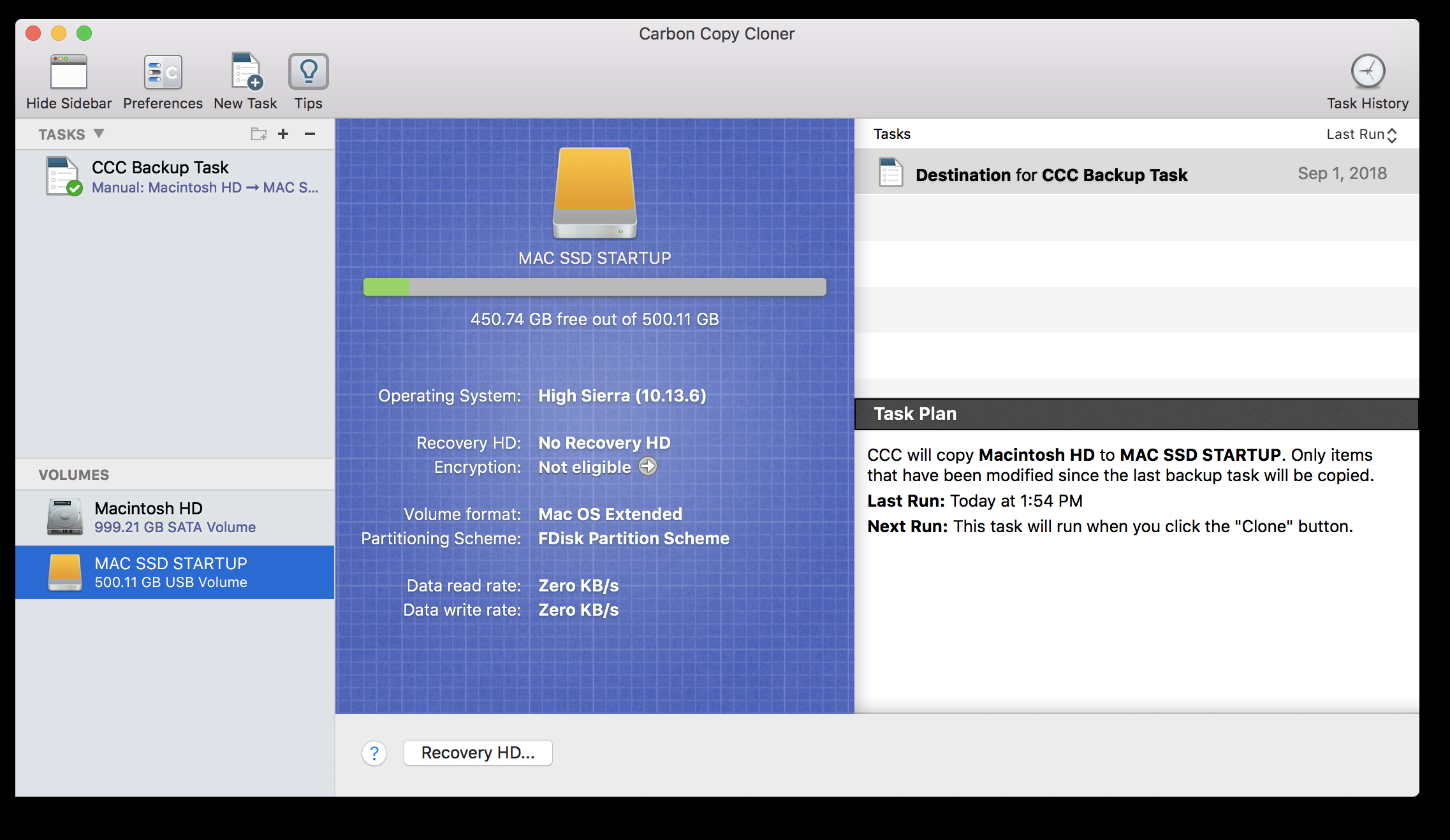Viewport: 1450px width, 840px height.
Task: Click the large orange drive icon
Action: coord(595,194)
